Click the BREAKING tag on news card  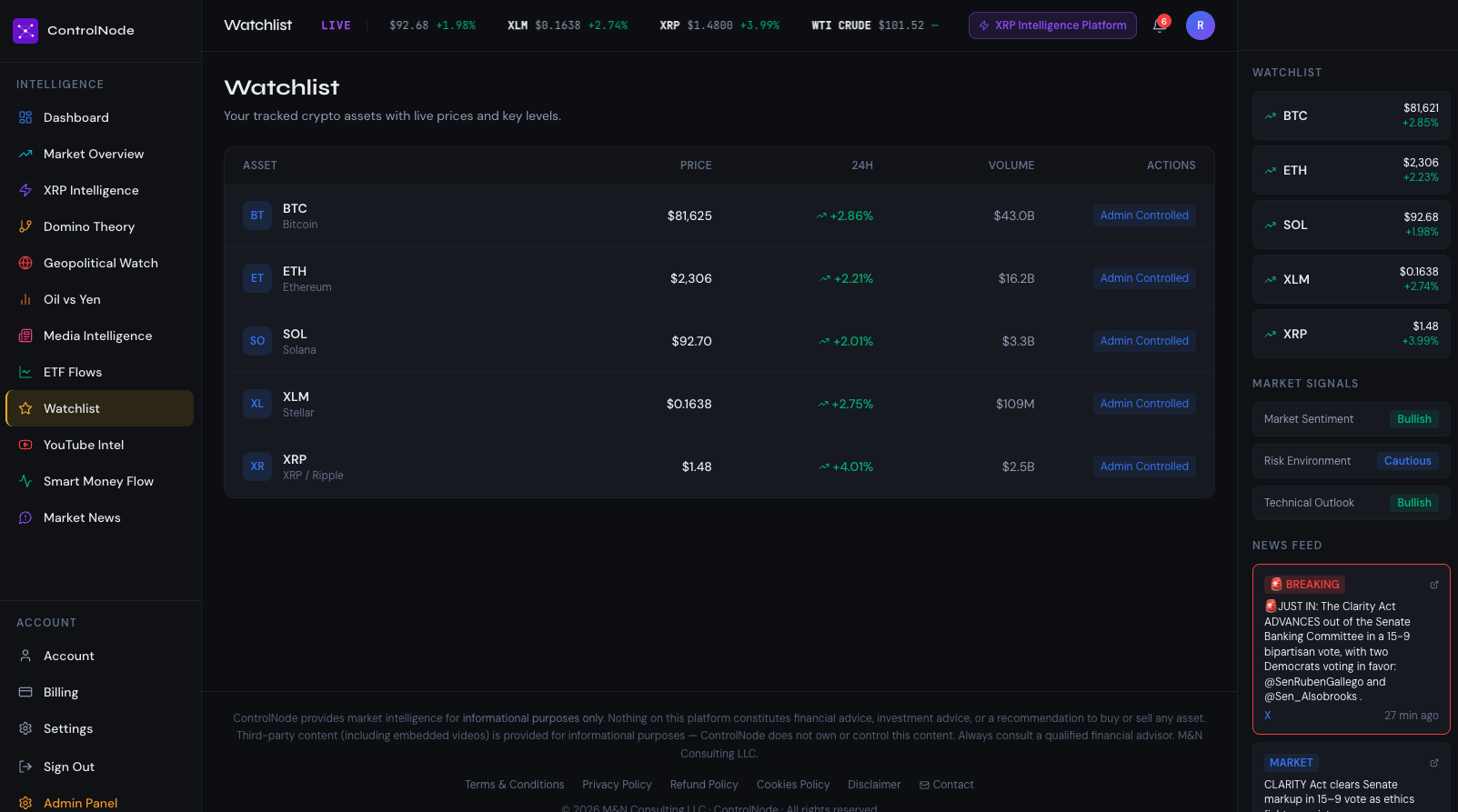(x=1304, y=585)
